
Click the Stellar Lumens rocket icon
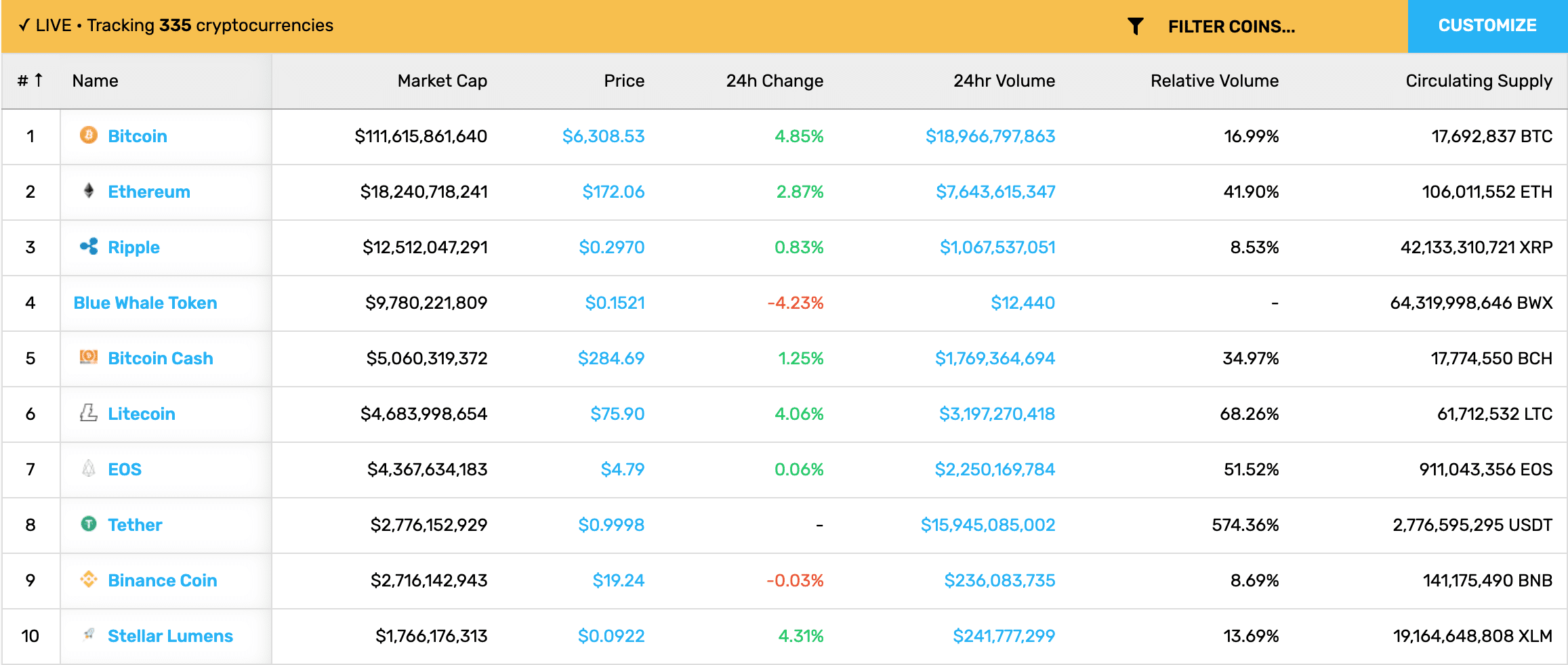coord(89,635)
